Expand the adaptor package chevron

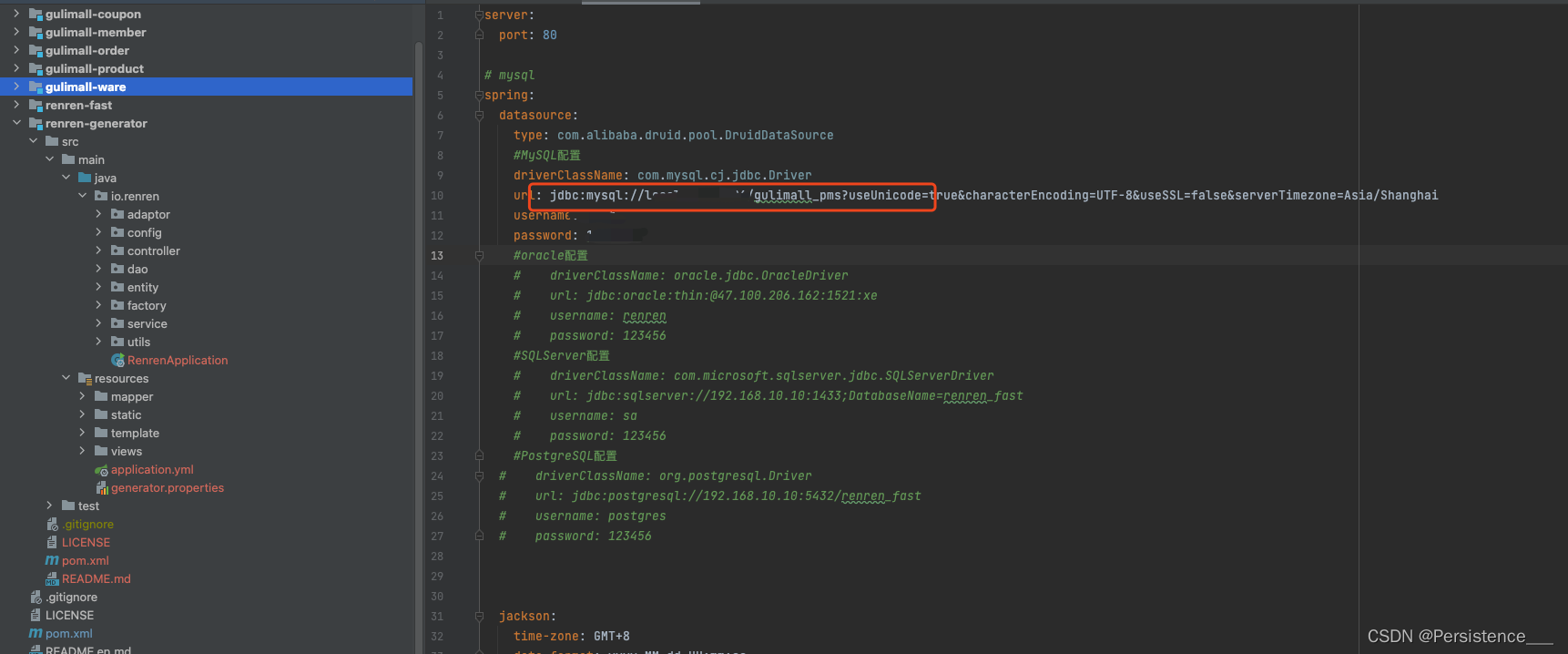[98, 214]
